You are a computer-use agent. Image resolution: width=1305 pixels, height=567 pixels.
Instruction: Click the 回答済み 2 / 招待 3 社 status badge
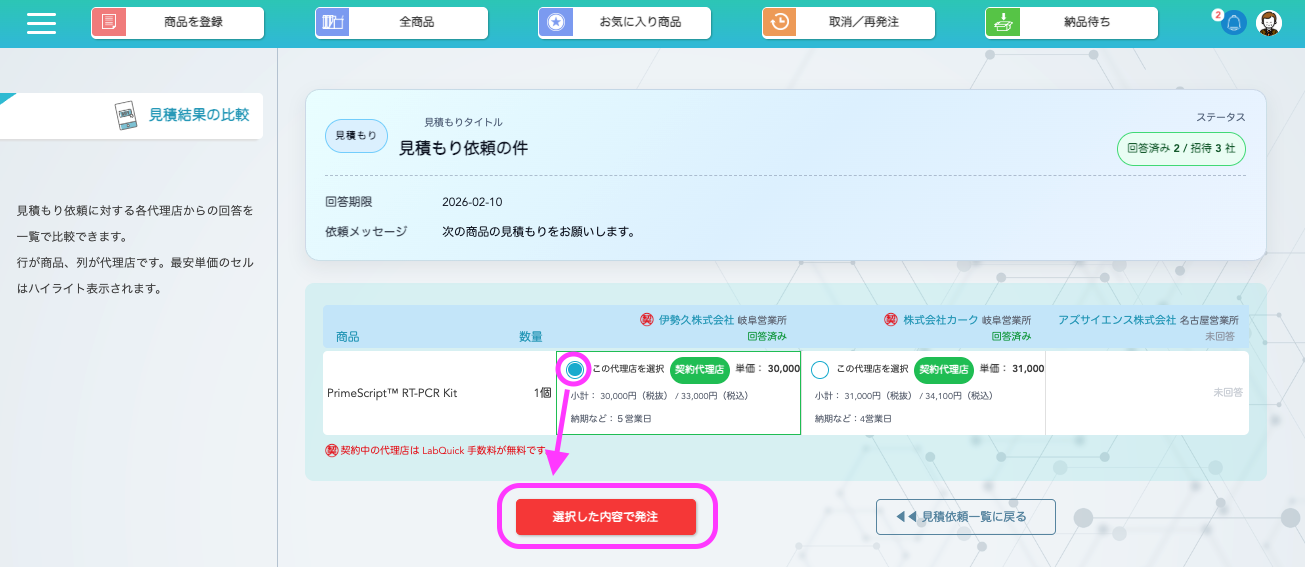(x=1181, y=148)
